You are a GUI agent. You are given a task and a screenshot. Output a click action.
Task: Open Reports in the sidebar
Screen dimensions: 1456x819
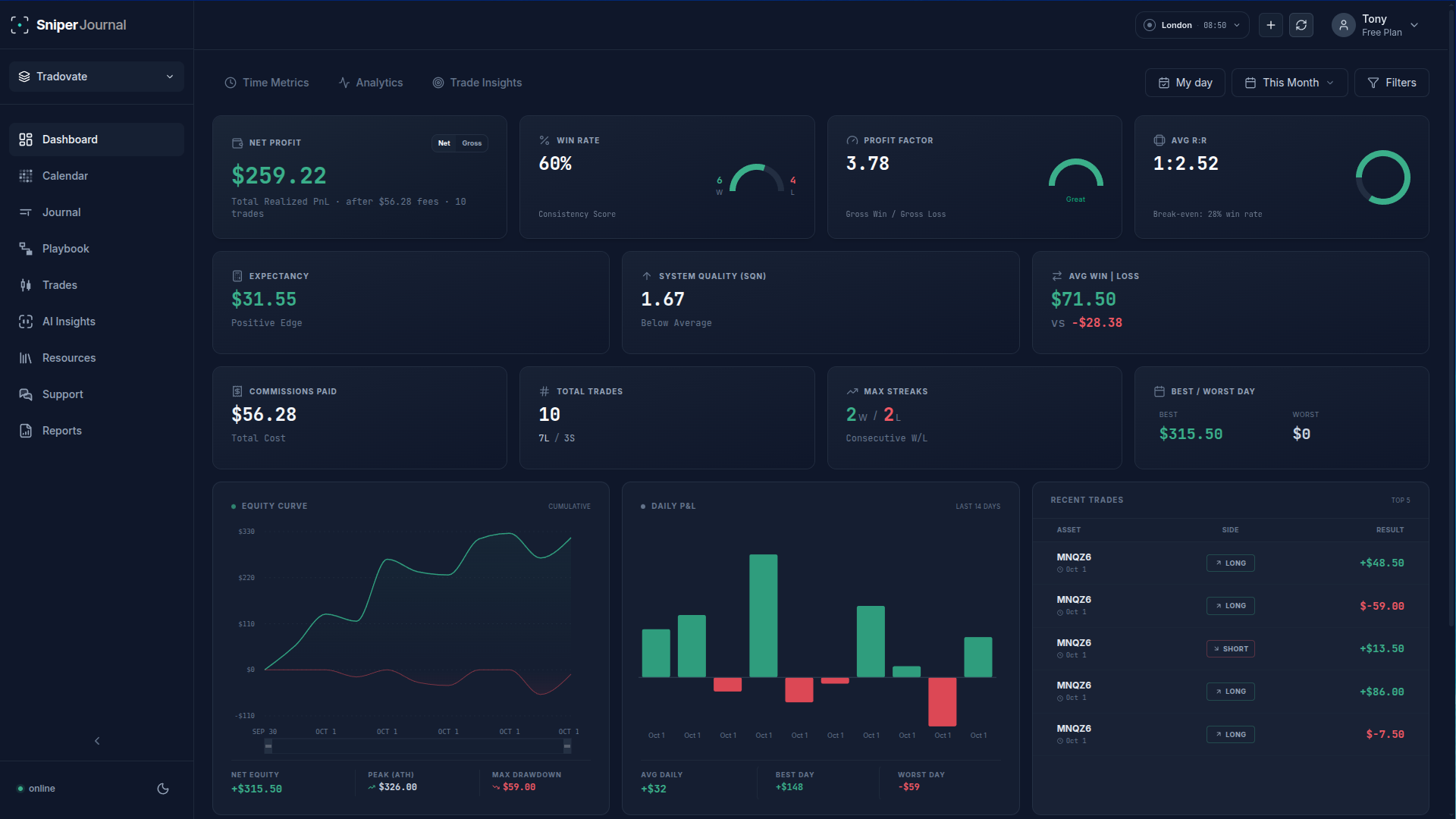pyautogui.click(x=96, y=431)
